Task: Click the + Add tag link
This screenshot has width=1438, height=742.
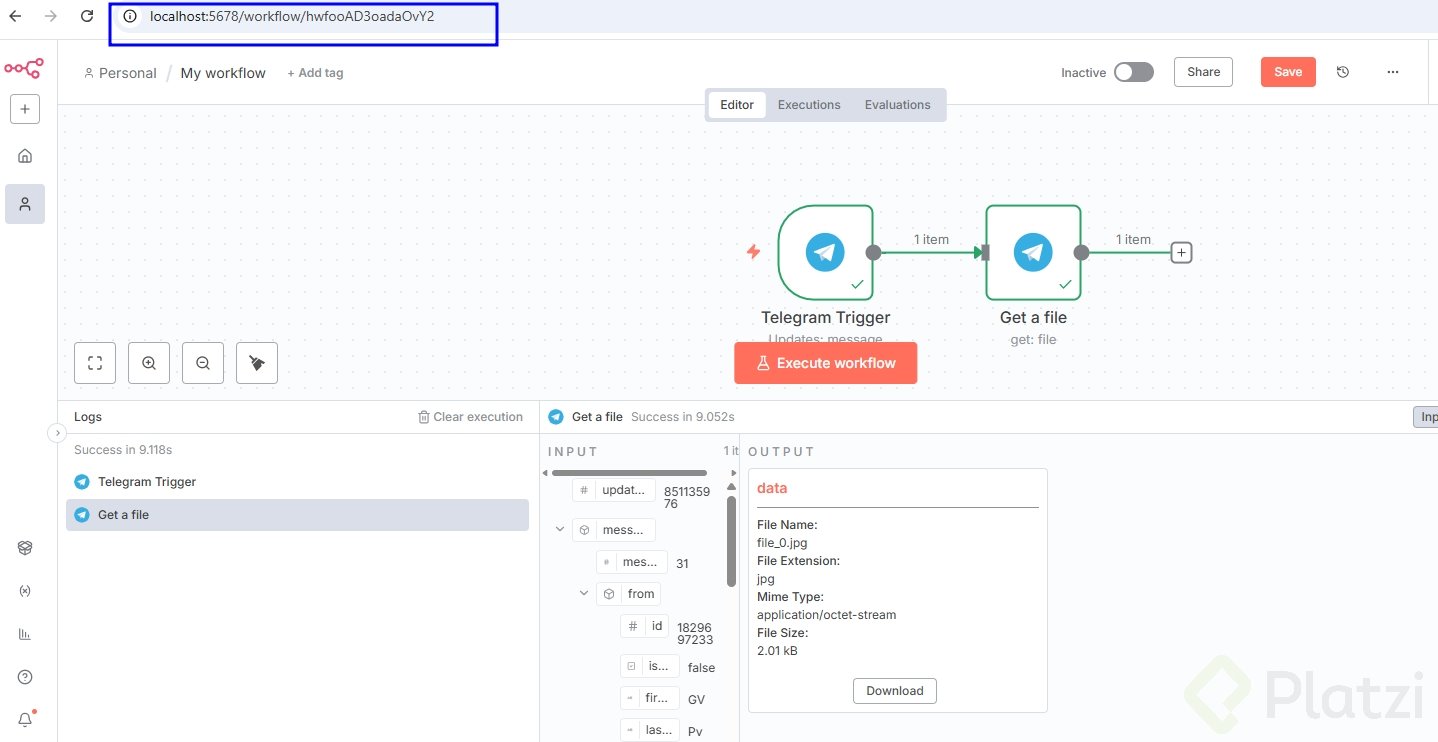Action: click(x=315, y=73)
